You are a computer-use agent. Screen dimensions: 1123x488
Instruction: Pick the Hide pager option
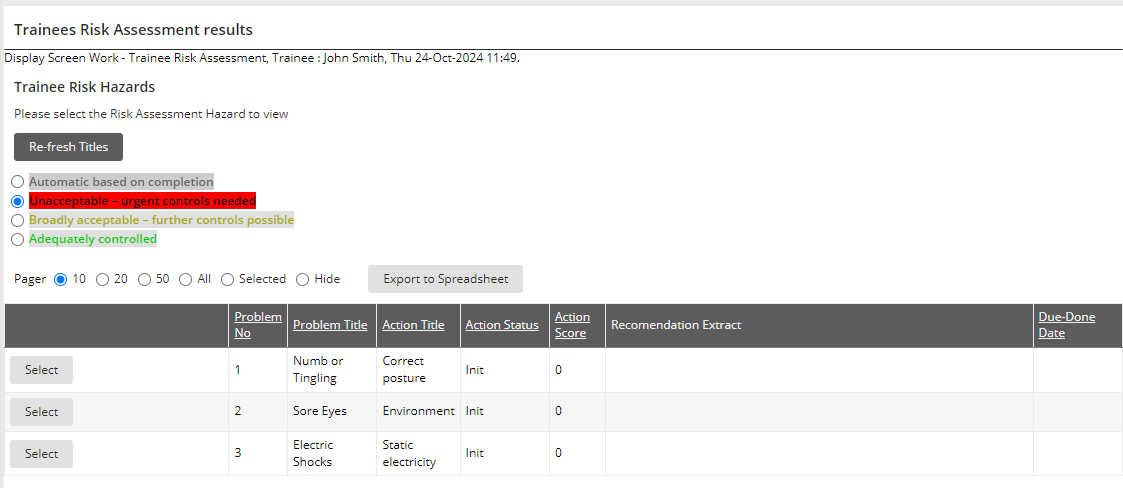tap(302, 280)
